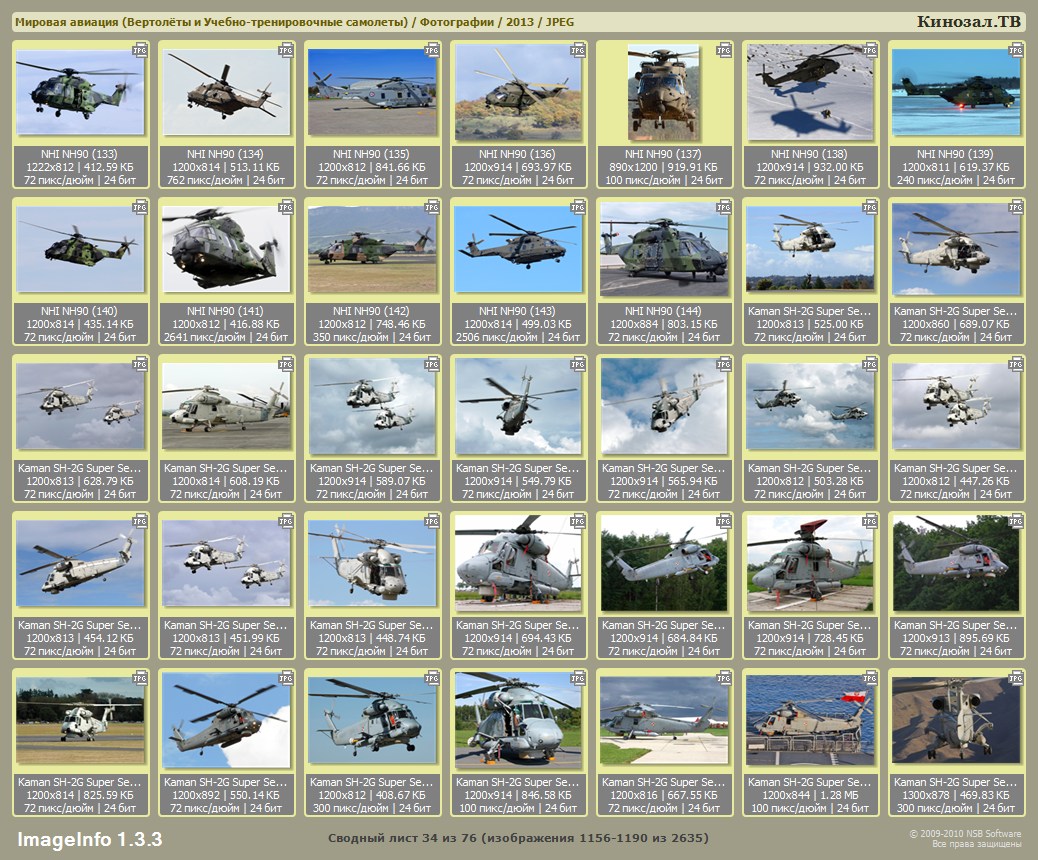Click the JPG badge on the 565.94 КБ Kaman image
Image resolution: width=1038 pixels, height=860 pixels.
[x=724, y=364]
